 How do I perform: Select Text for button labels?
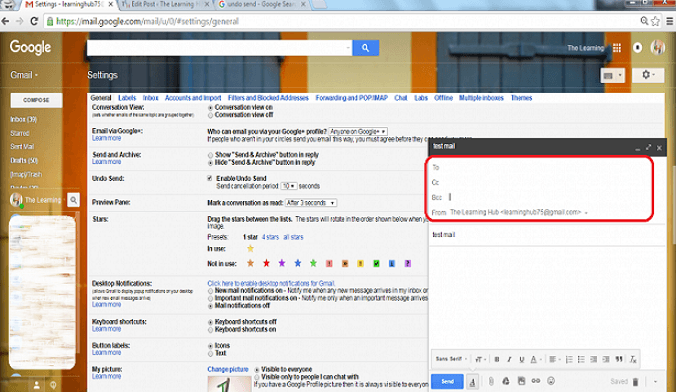(x=210, y=354)
